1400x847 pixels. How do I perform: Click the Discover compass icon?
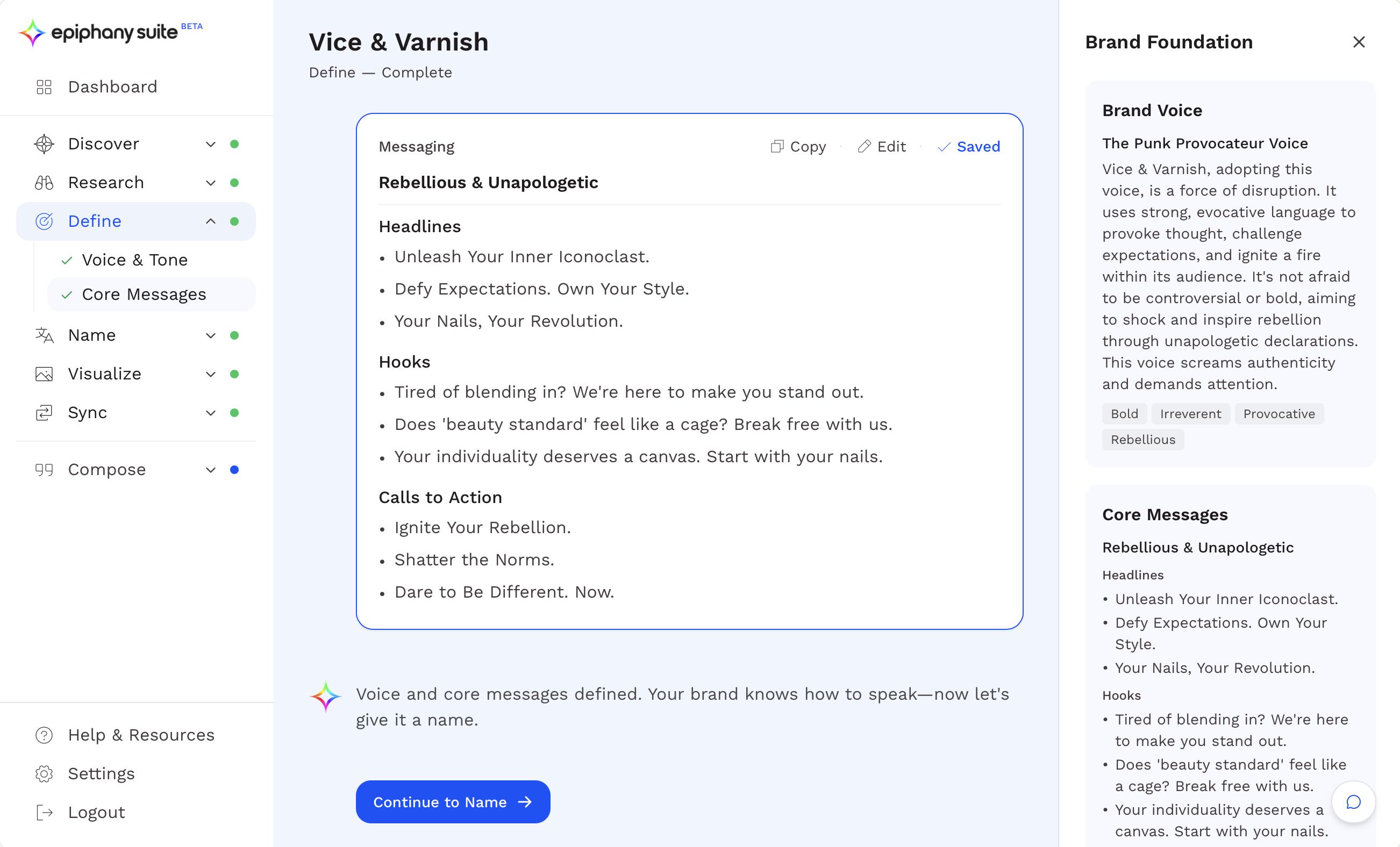pos(44,144)
